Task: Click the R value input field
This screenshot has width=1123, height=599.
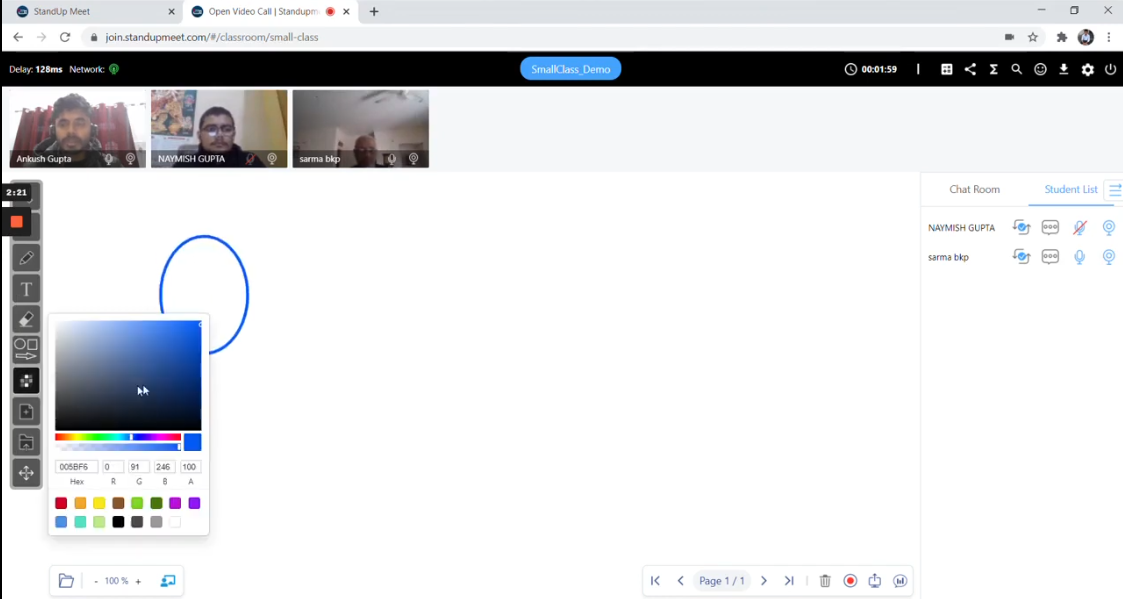Action: (x=113, y=467)
